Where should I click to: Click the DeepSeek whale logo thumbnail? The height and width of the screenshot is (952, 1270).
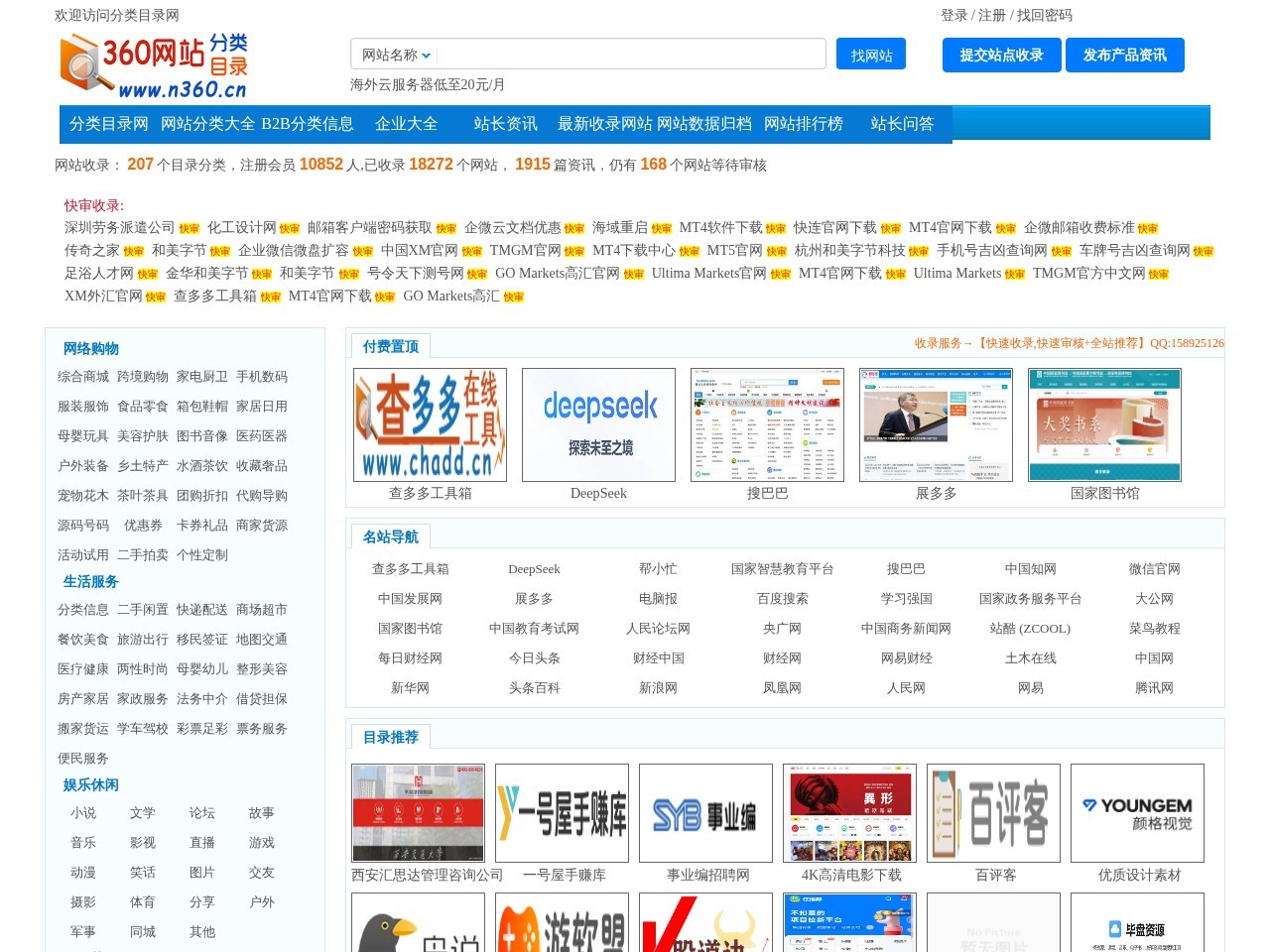click(x=597, y=423)
